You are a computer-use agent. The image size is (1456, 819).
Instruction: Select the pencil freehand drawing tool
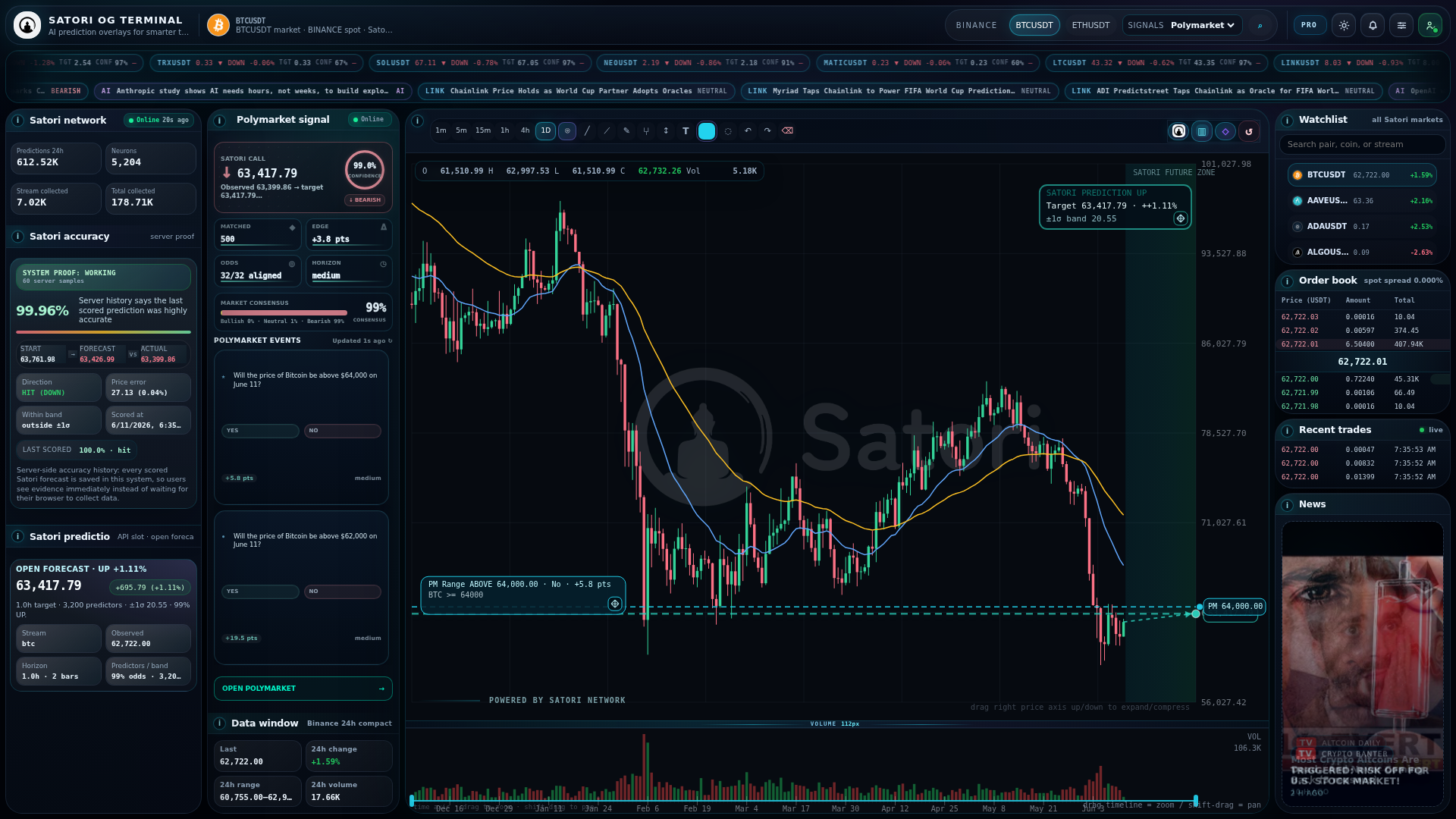coord(626,130)
